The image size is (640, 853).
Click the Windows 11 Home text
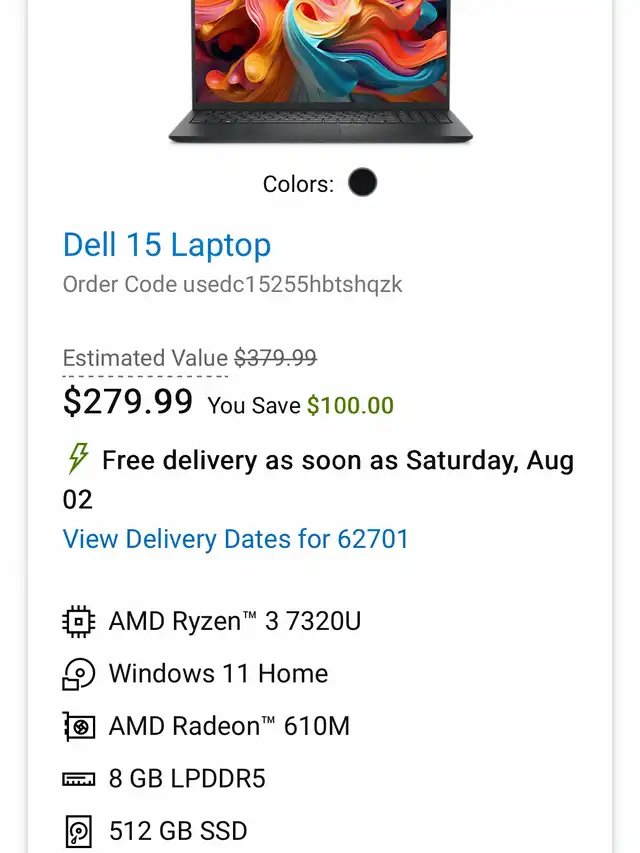point(218,674)
